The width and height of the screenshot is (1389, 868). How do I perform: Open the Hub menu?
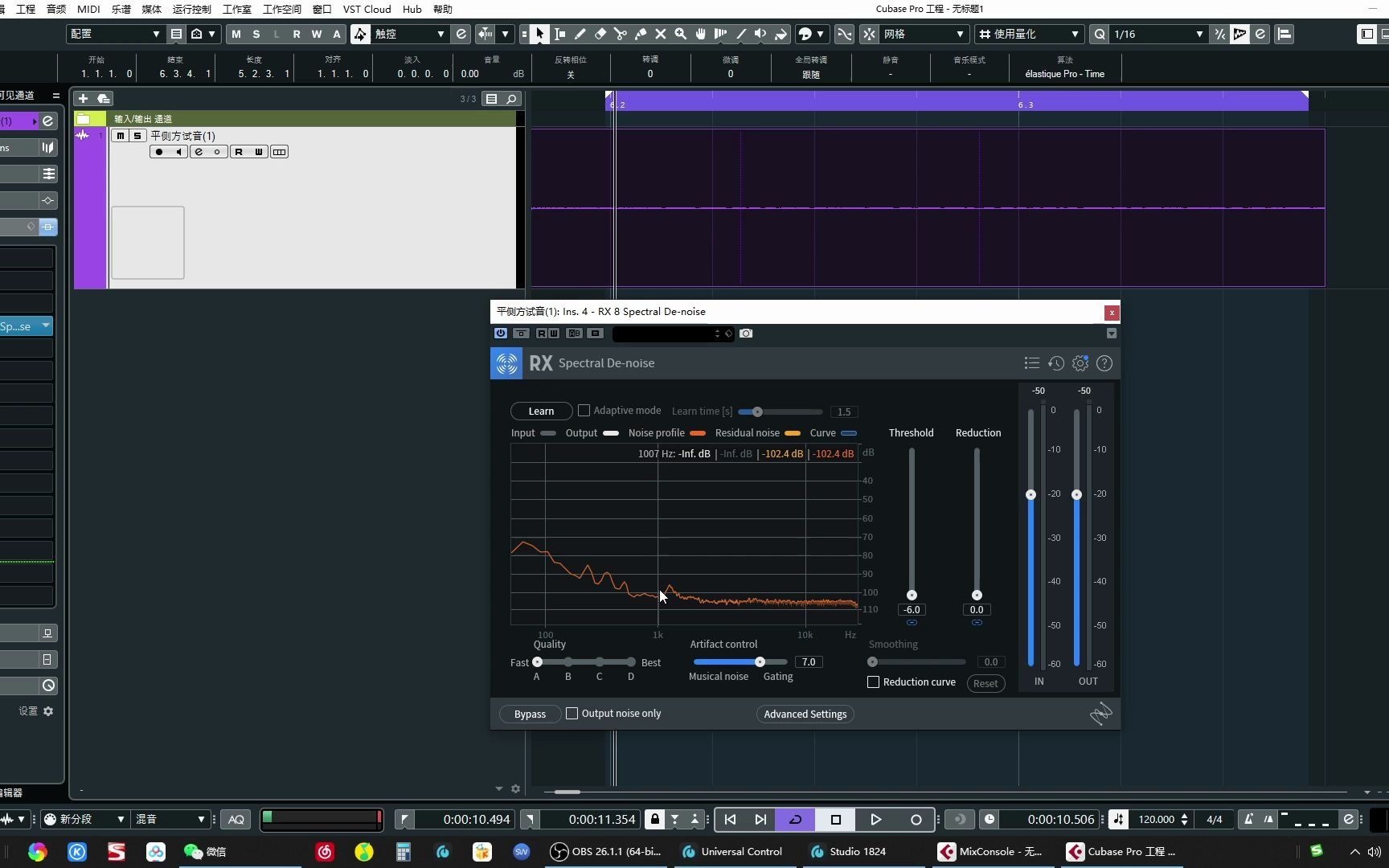412,9
